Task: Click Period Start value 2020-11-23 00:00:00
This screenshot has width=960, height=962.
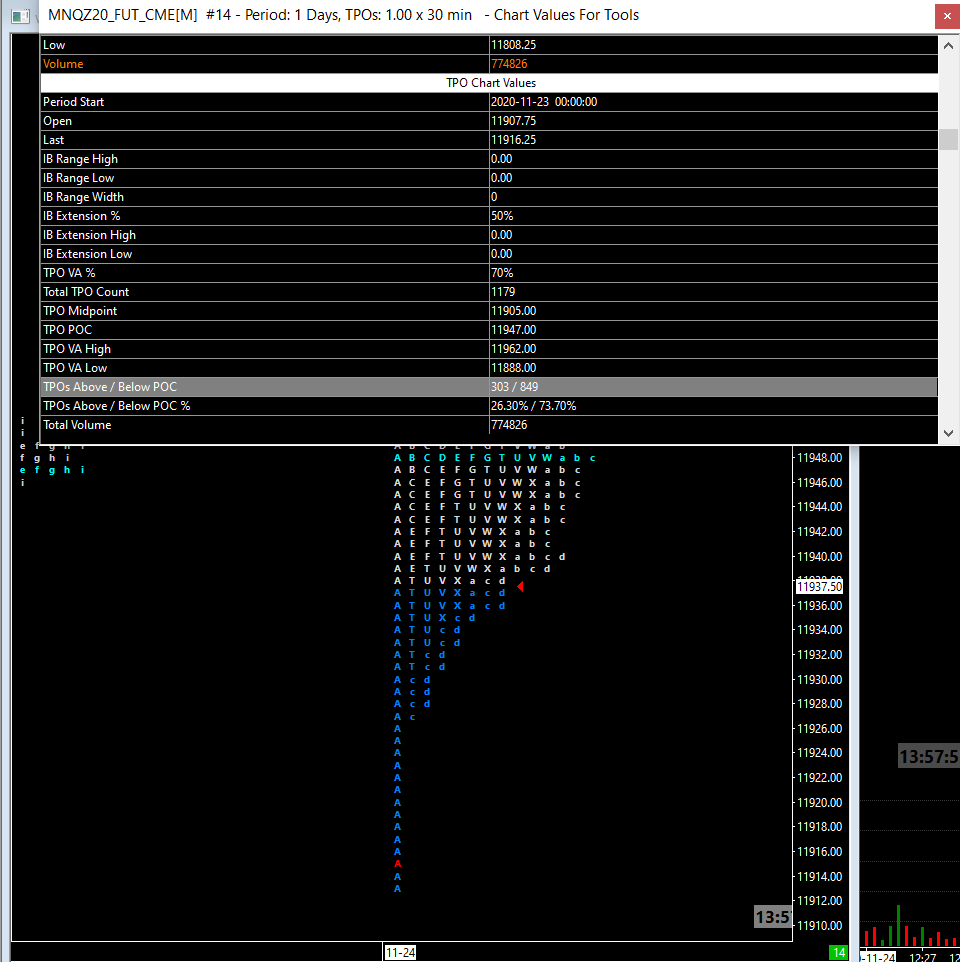Action: [544, 102]
